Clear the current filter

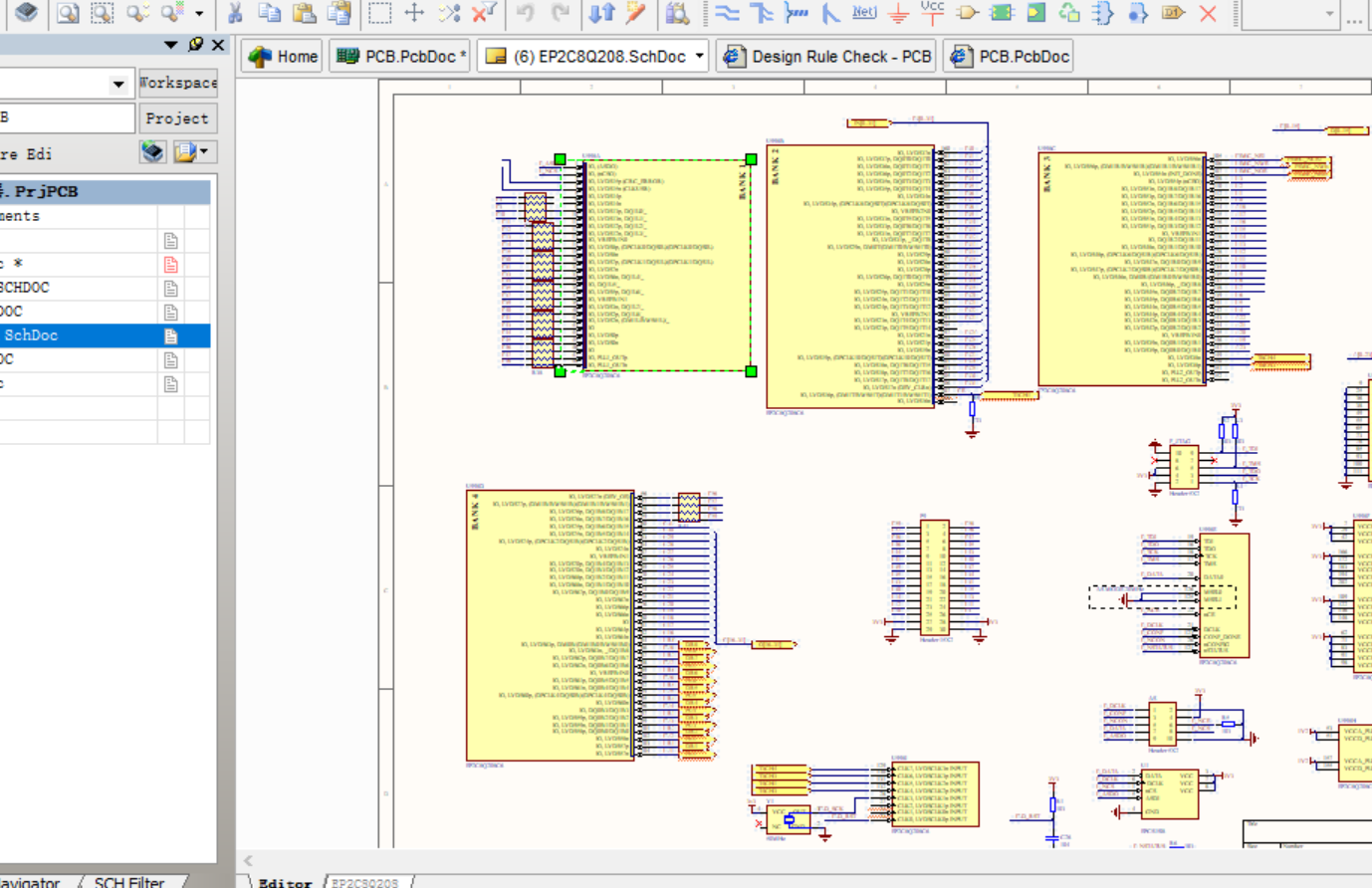(x=484, y=13)
